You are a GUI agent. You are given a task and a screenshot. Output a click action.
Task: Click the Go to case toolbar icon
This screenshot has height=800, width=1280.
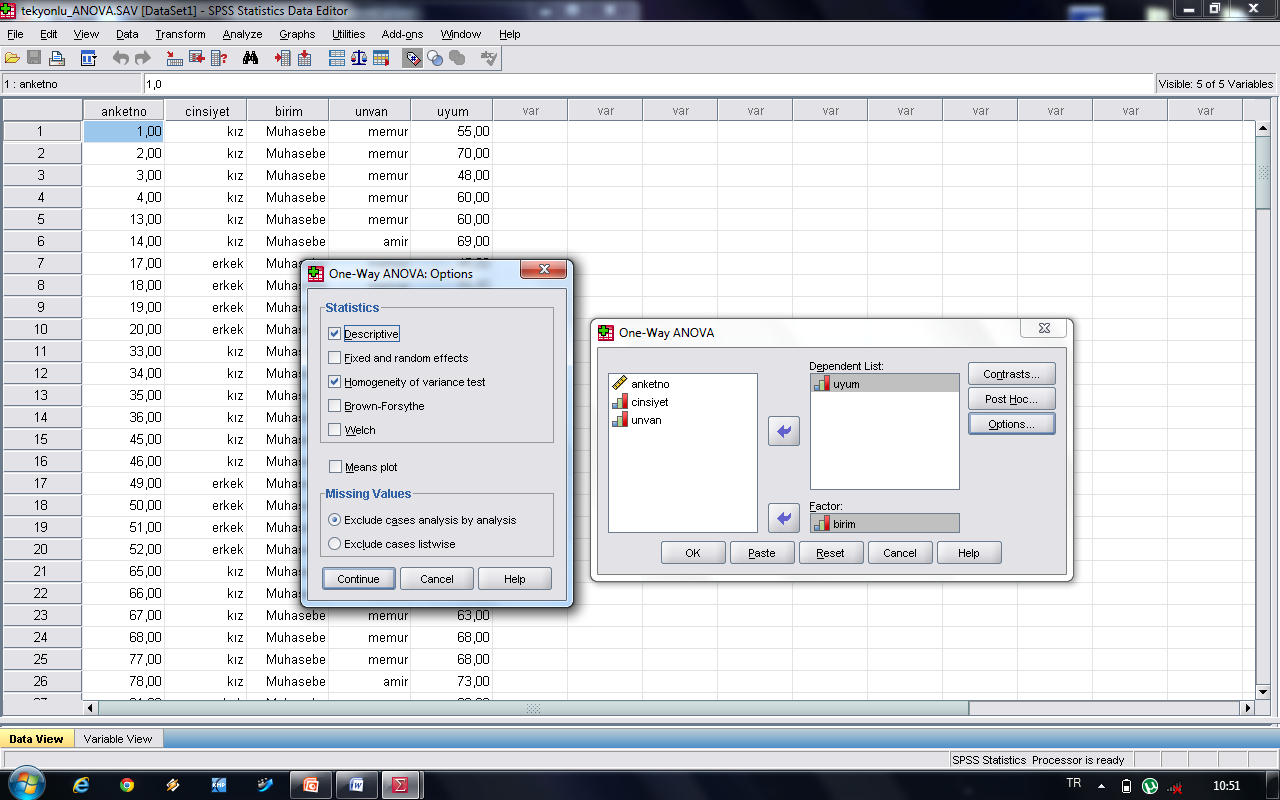pos(175,59)
